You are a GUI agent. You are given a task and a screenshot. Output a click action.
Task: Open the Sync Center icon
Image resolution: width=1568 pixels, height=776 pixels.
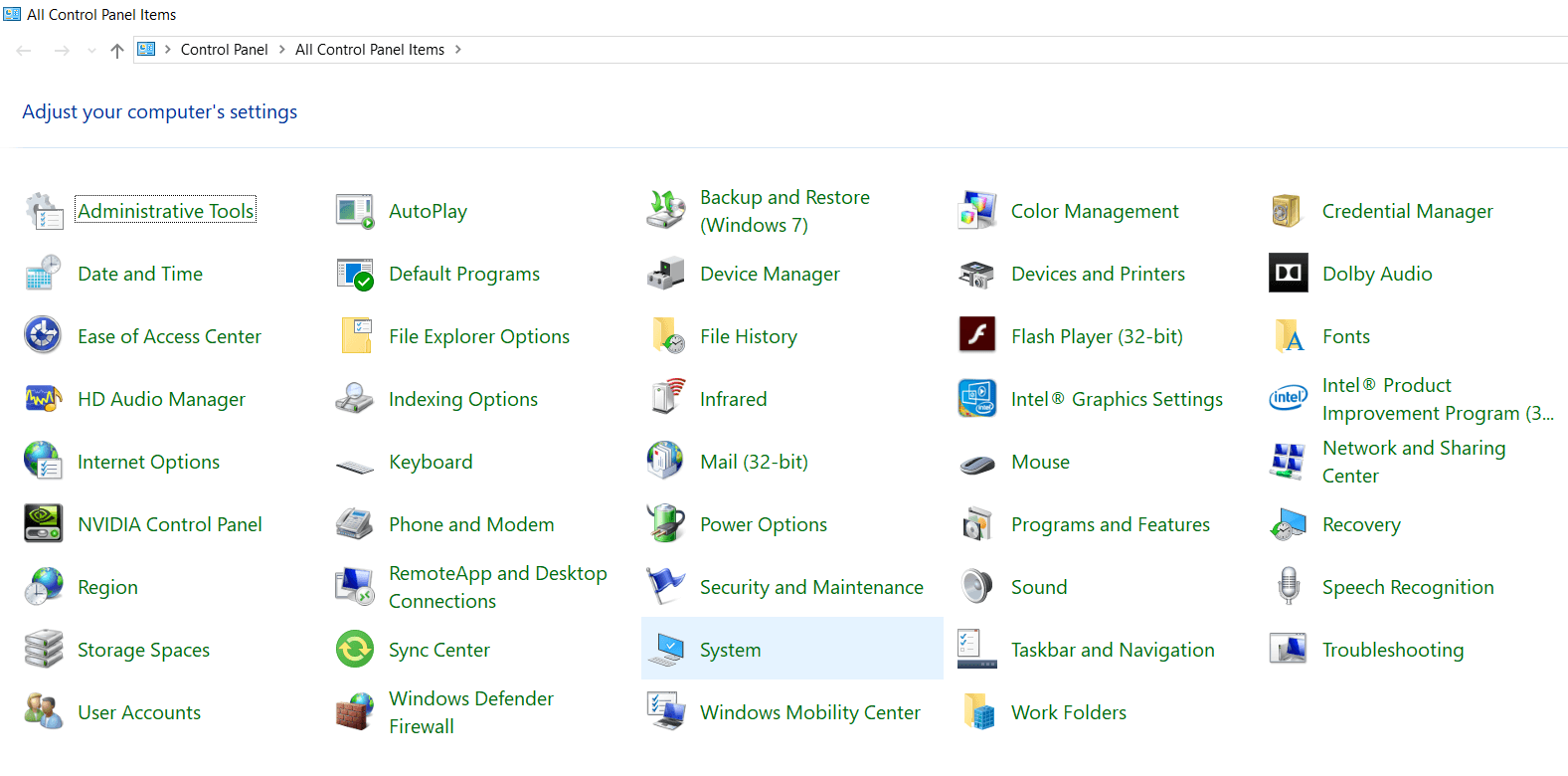coord(354,650)
